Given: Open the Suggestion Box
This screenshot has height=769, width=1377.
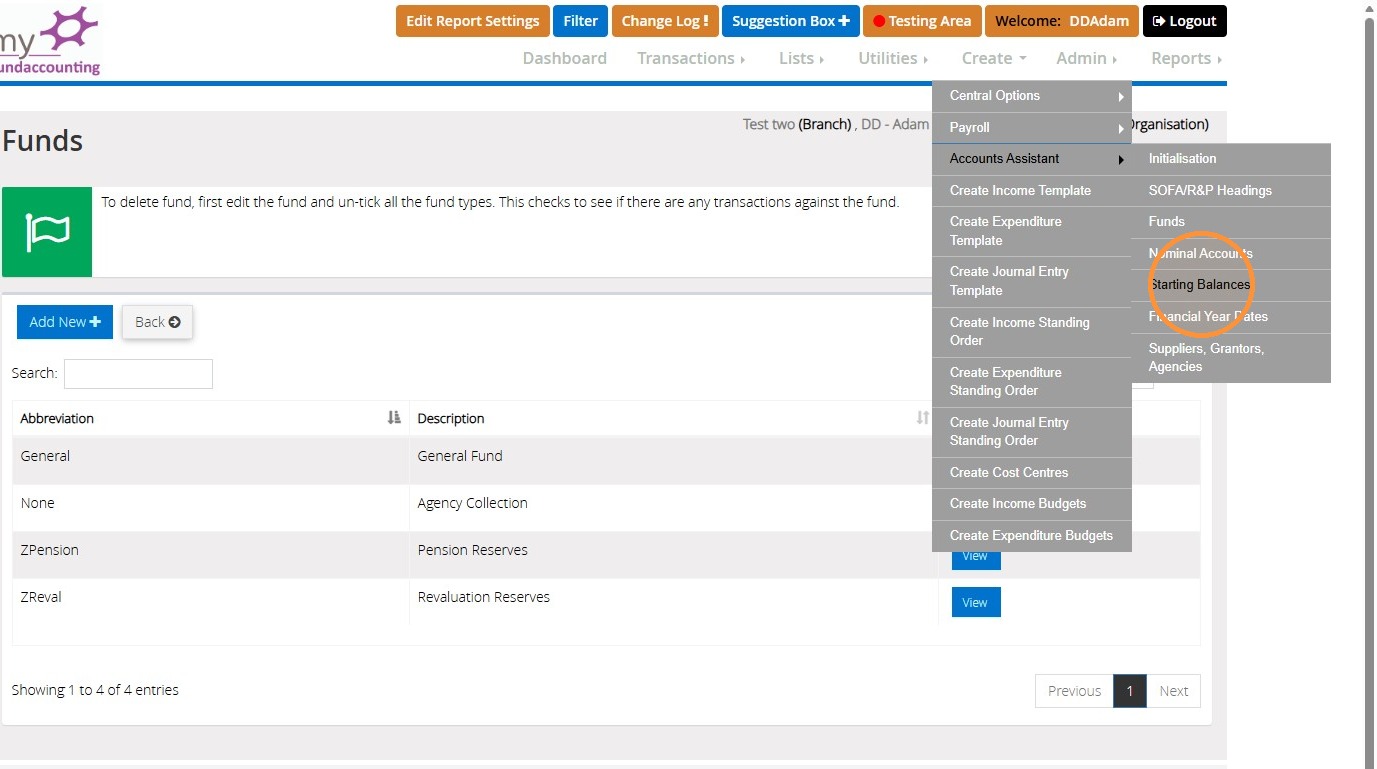Looking at the screenshot, I should point(790,21).
